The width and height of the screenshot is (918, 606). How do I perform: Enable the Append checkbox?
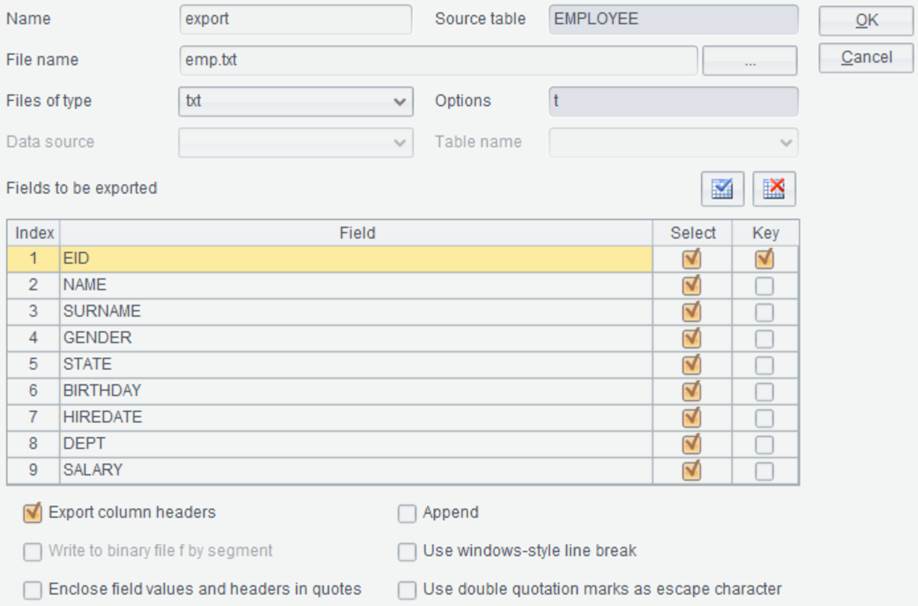pyautogui.click(x=407, y=513)
